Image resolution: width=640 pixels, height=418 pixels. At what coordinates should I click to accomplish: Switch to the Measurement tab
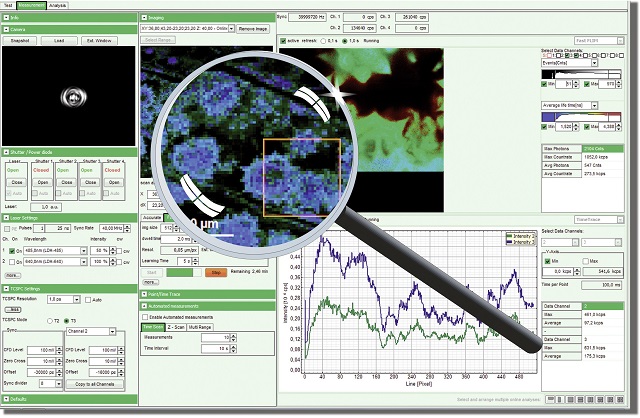point(31,6)
